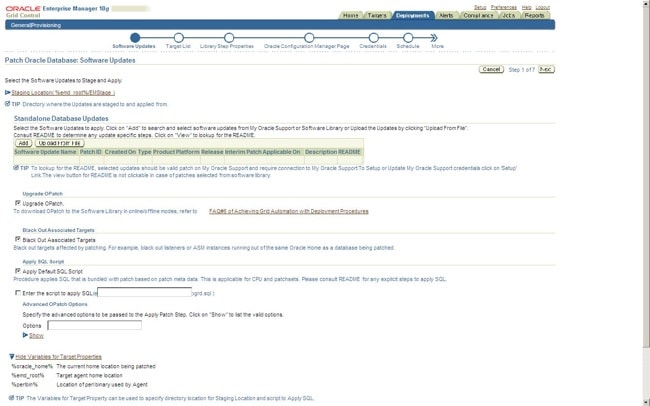Viewport: 650px width, 406px height.
Task: Click the General Provisioning breadcrumb
Action: tap(36, 25)
